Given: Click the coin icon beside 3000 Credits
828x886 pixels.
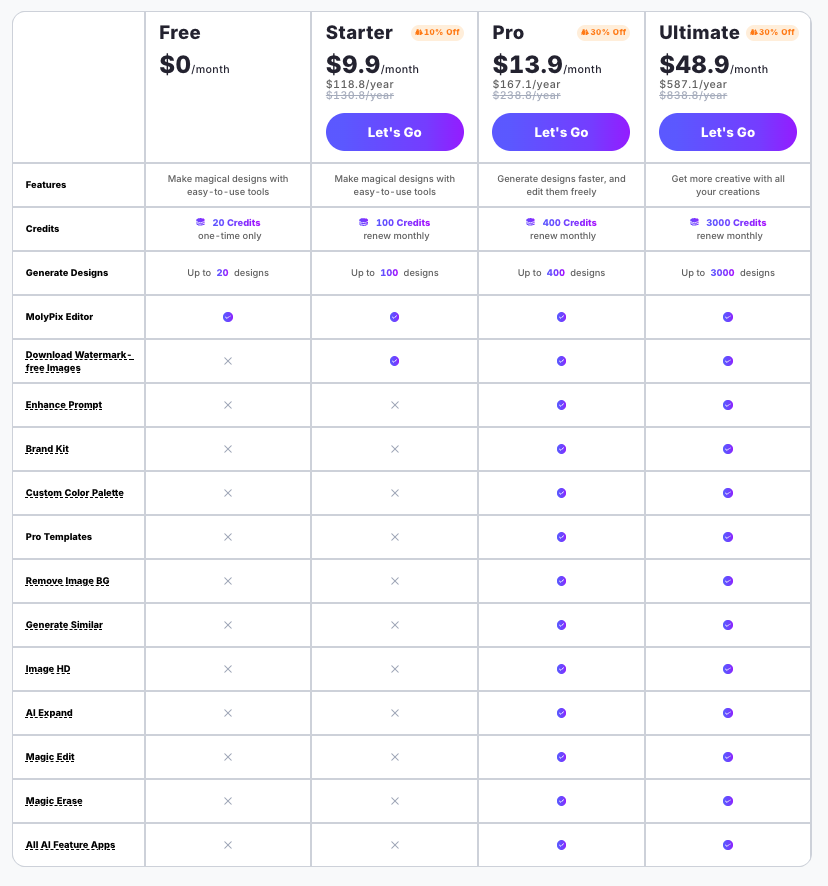Looking at the screenshot, I should [x=694, y=222].
